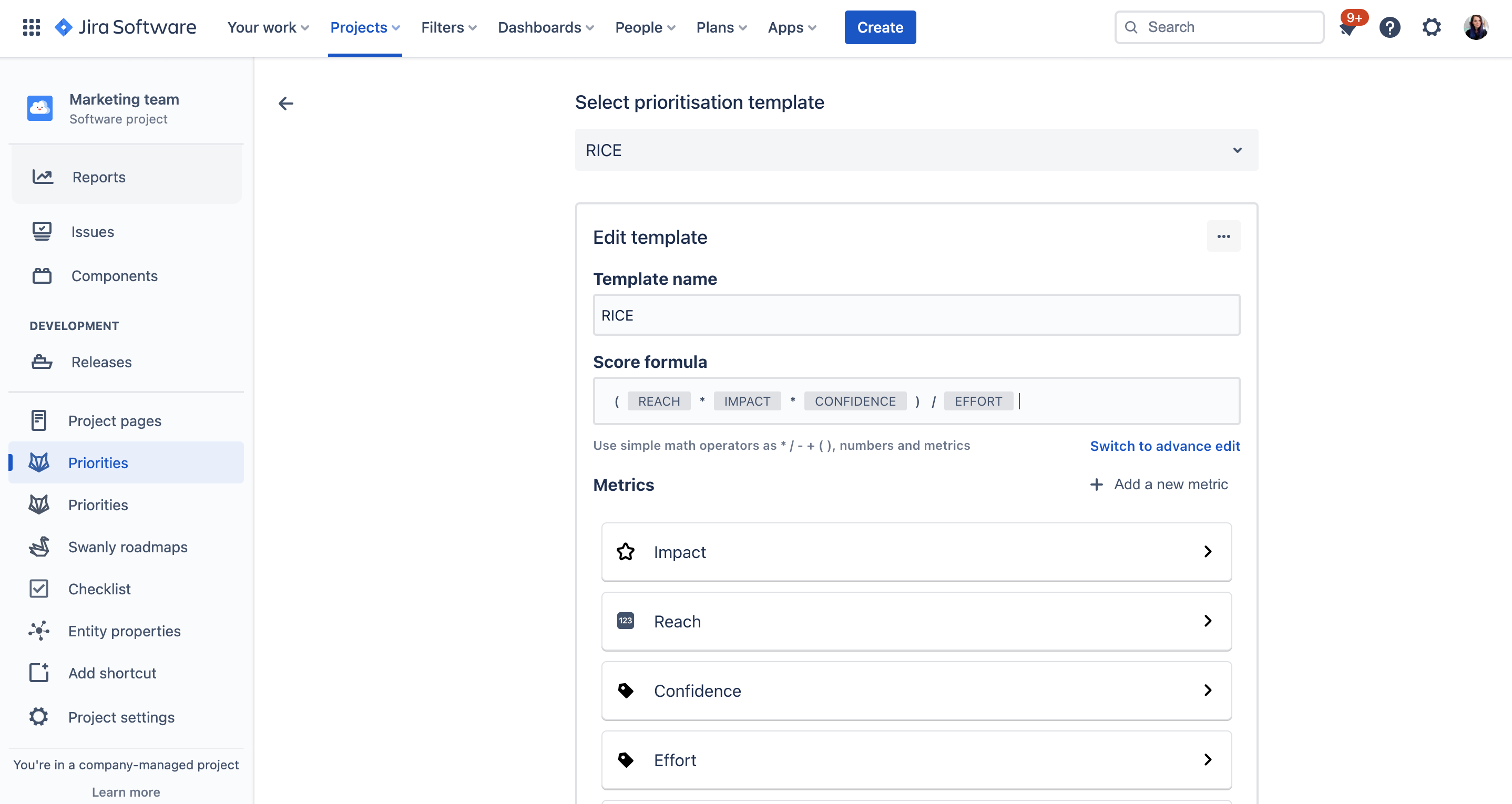
Task: Open the Swanly roadmaps sidebar item
Action: click(126, 547)
